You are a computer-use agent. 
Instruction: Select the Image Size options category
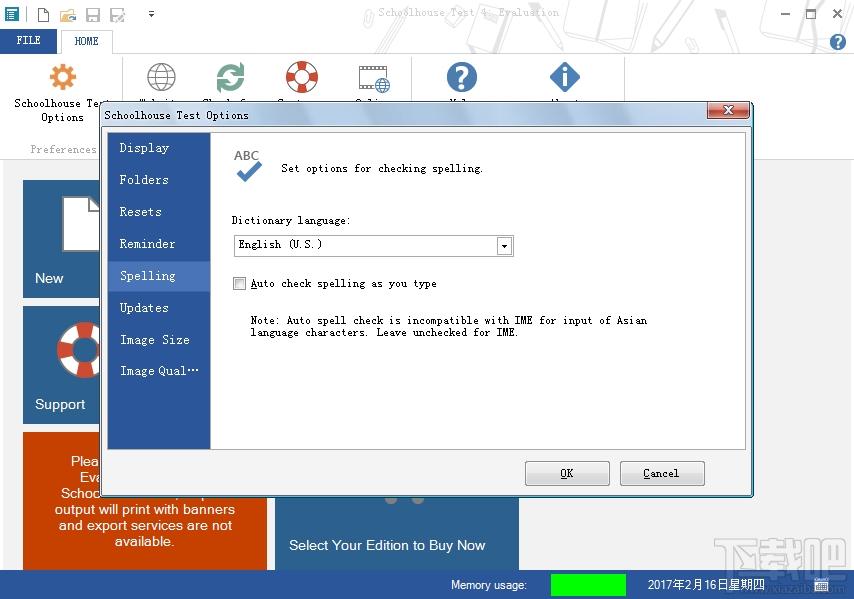click(158, 340)
